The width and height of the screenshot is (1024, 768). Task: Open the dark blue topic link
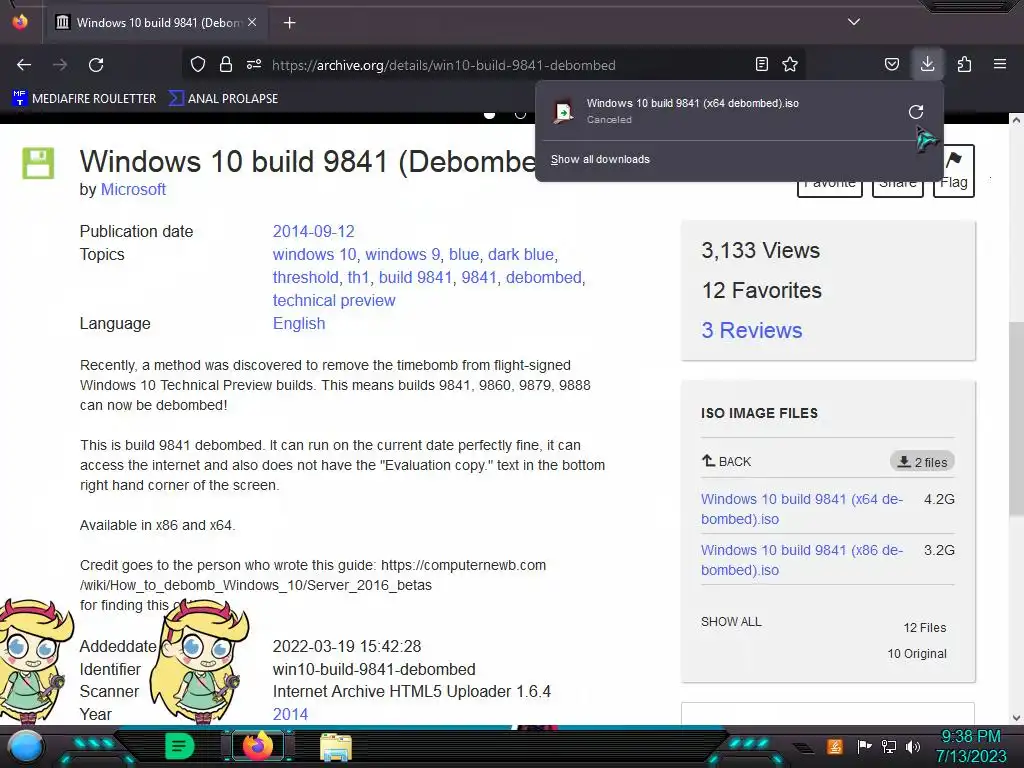520,254
